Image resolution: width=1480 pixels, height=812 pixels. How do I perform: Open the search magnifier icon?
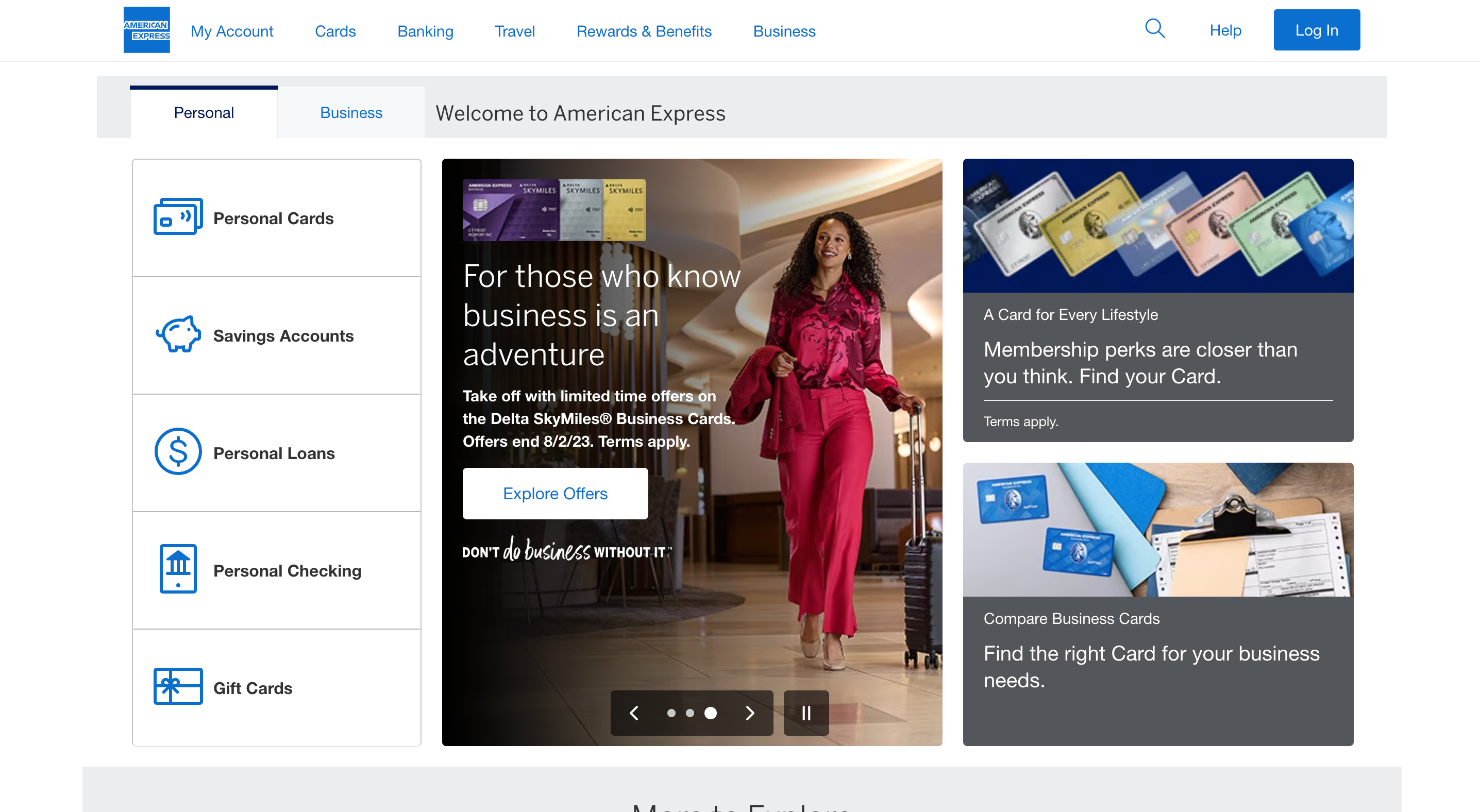click(x=1155, y=29)
